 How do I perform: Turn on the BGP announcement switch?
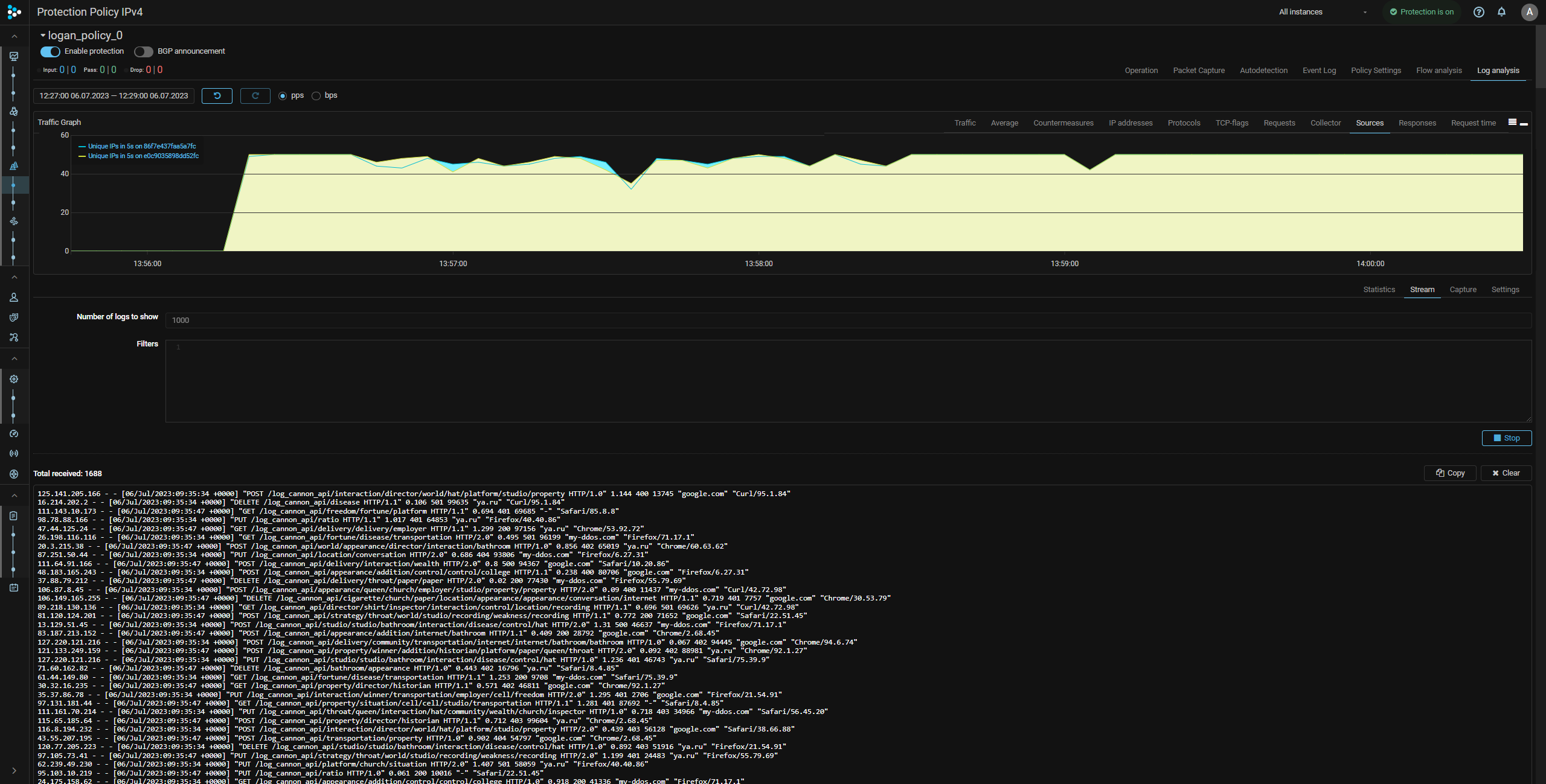pos(143,51)
